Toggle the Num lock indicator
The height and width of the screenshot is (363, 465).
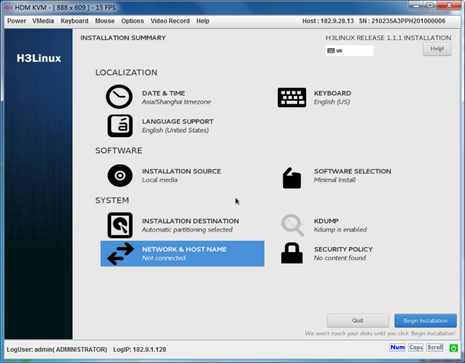tap(397, 347)
